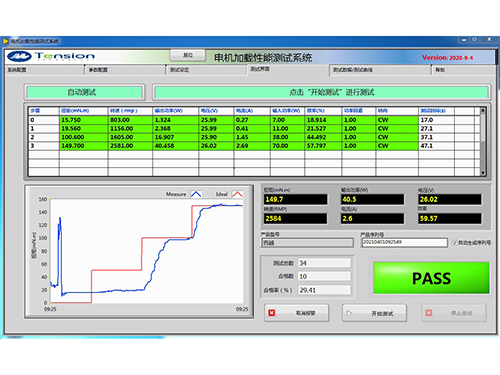The width and height of the screenshot is (500, 375).
Task: Click speed cell 1156.00
Action: pyautogui.click(x=130, y=128)
